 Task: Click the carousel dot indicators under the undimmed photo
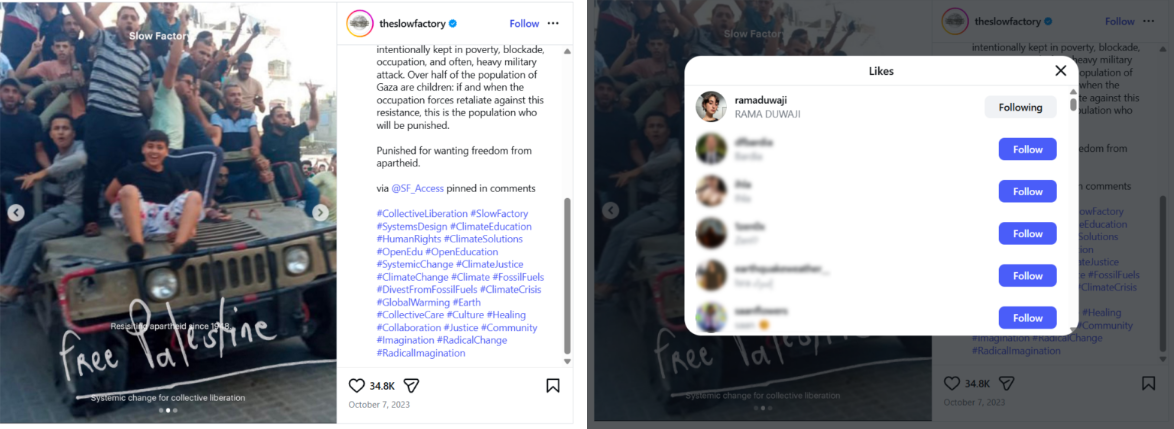(x=168, y=410)
